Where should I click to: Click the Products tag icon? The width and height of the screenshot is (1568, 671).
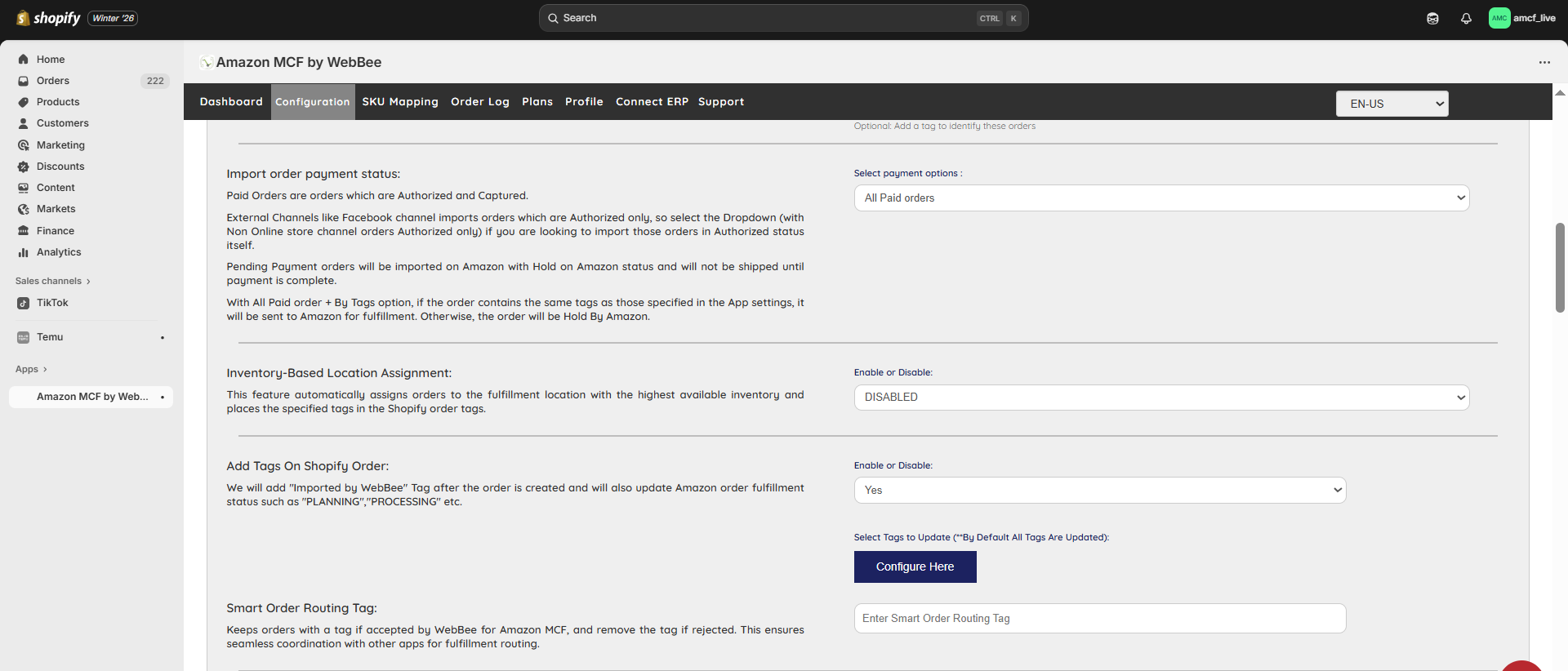(x=24, y=102)
